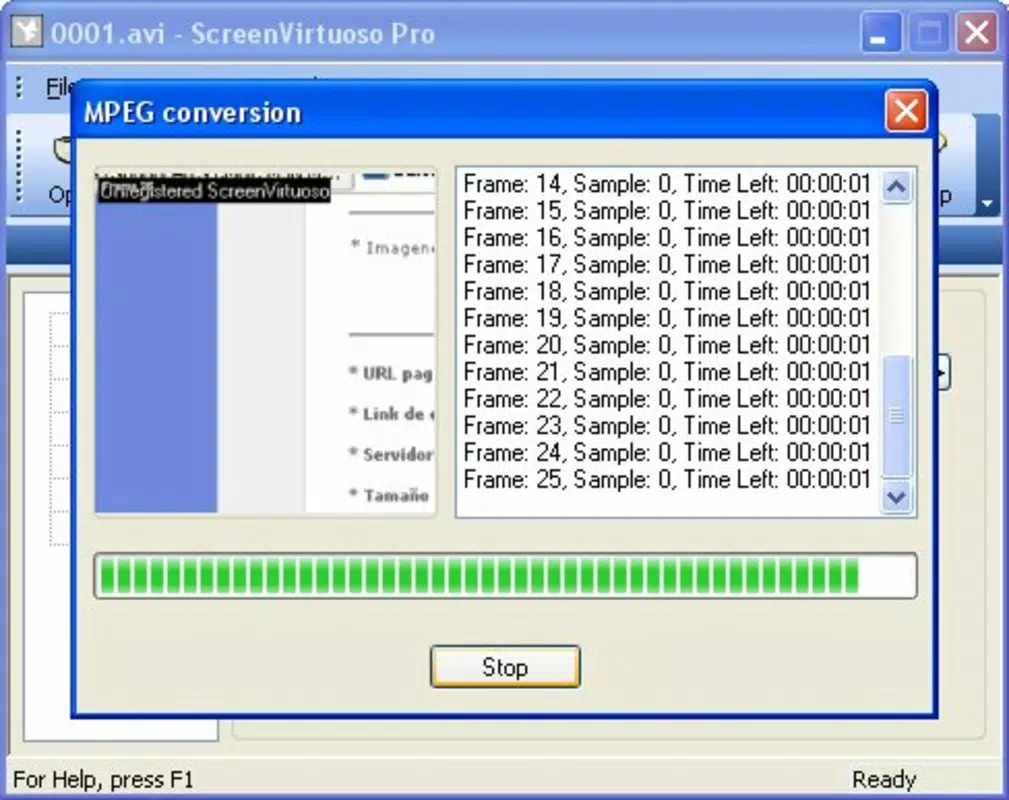Select the Frame: 17 log line
1009x800 pixels.
pyautogui.click(x=667, y=265)
